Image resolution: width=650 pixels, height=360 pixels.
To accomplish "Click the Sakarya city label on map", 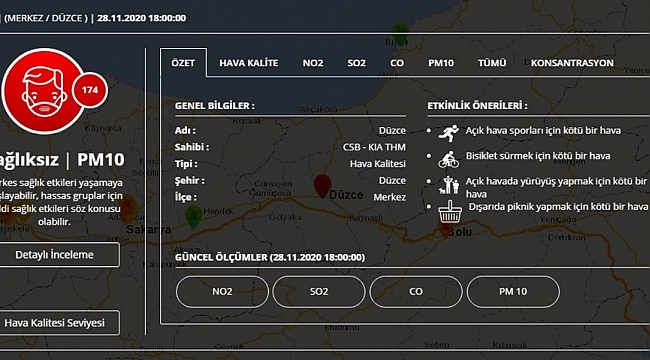I will (148, 229).
